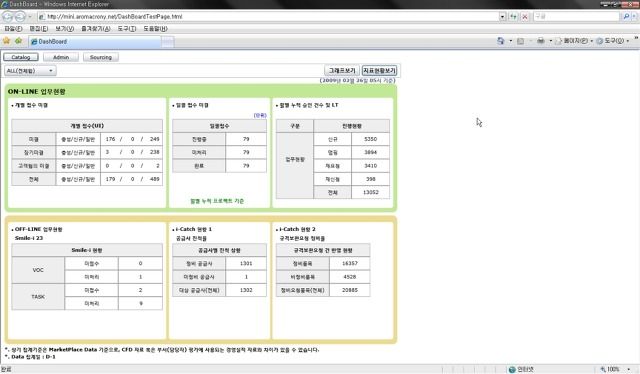
Task: Click the Catalog button
Action: tap(21, 57)
